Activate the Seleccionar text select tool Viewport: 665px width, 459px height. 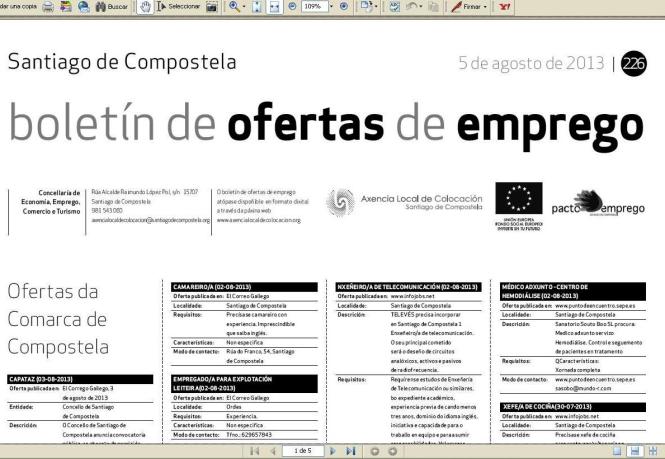tap(178, 7)
